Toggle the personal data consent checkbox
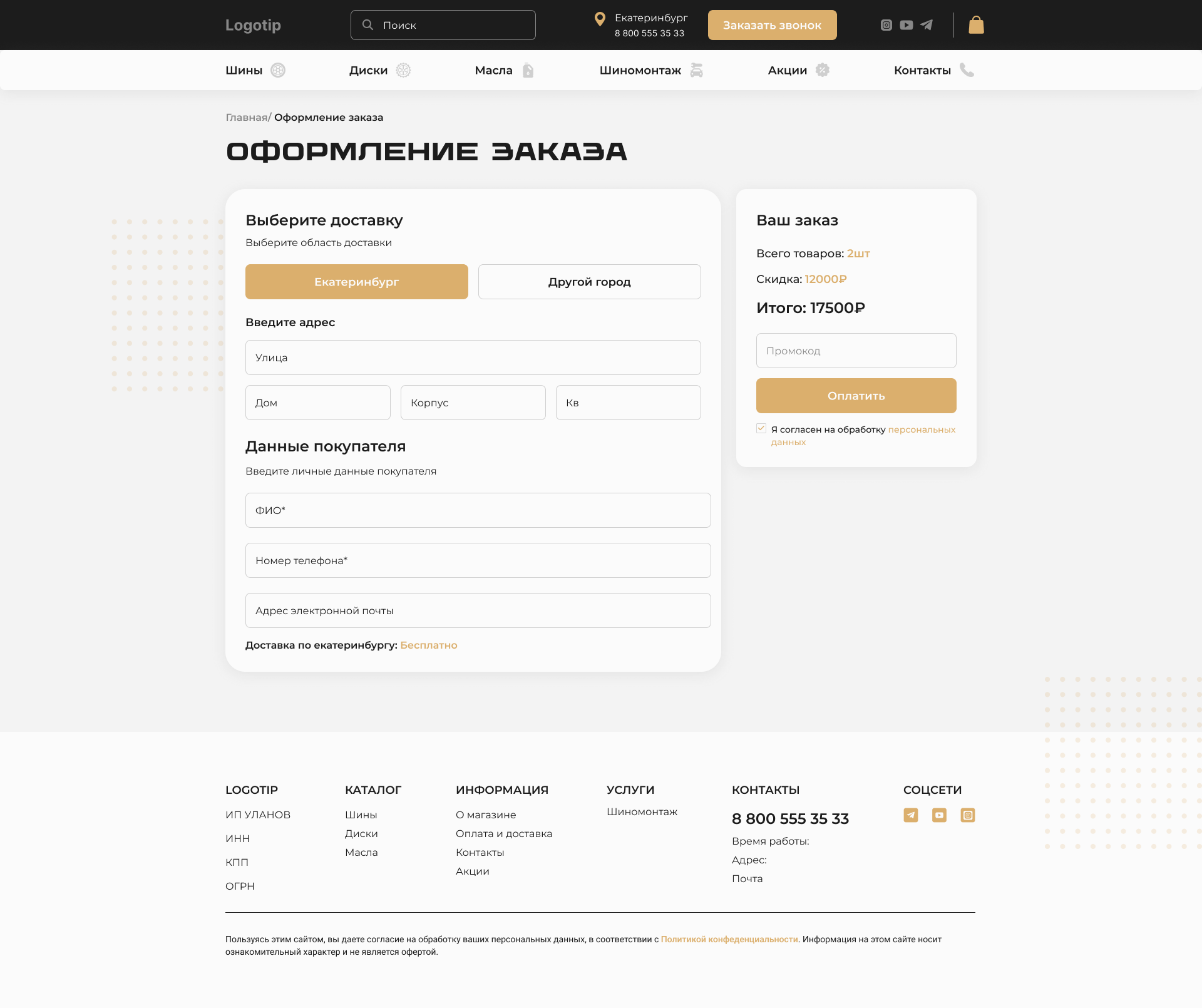This screenshot has height=1008, width=1202. [x=761, y=428]
